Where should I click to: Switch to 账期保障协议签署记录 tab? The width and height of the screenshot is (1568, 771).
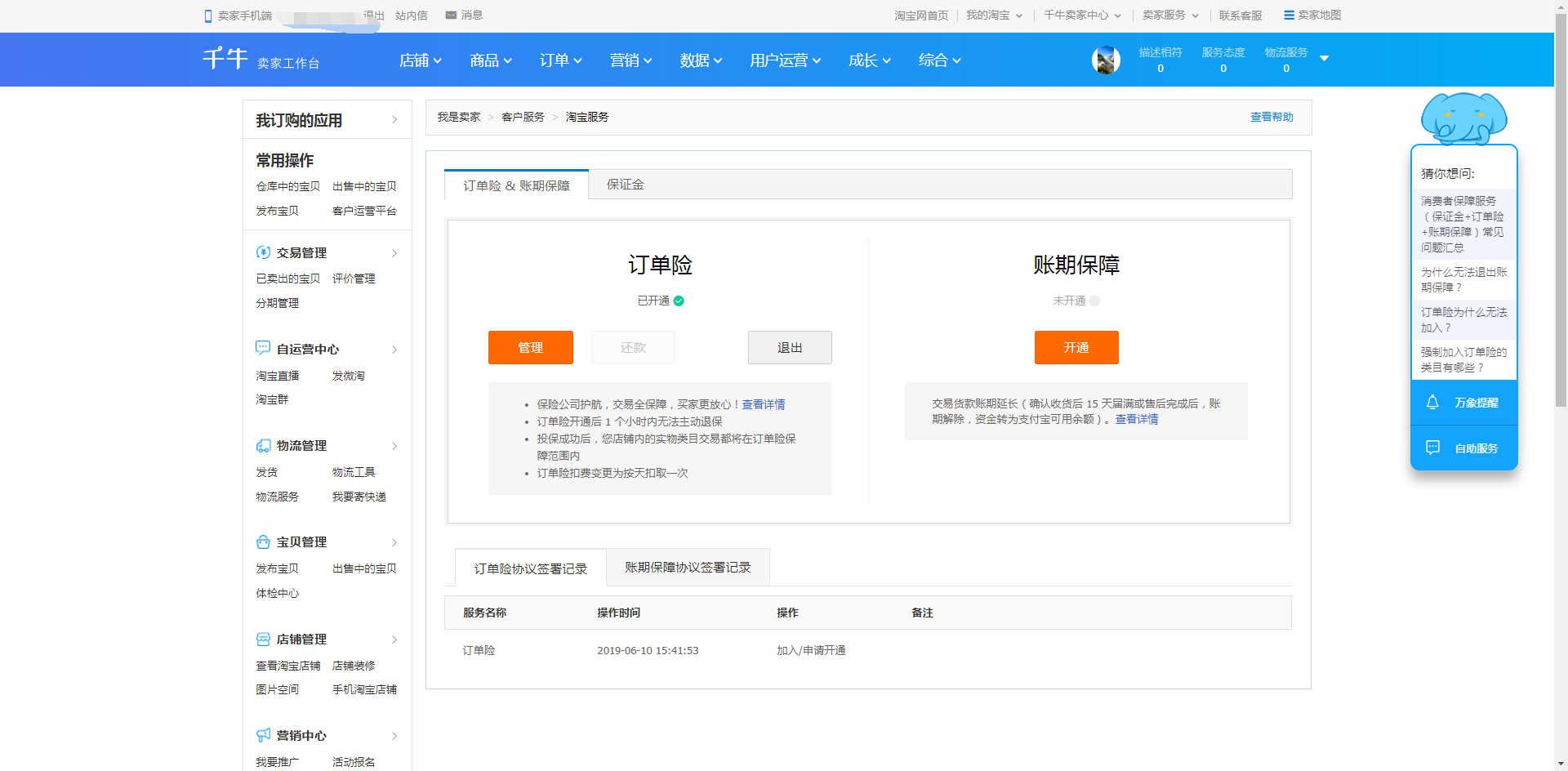[x=688, y=567]
